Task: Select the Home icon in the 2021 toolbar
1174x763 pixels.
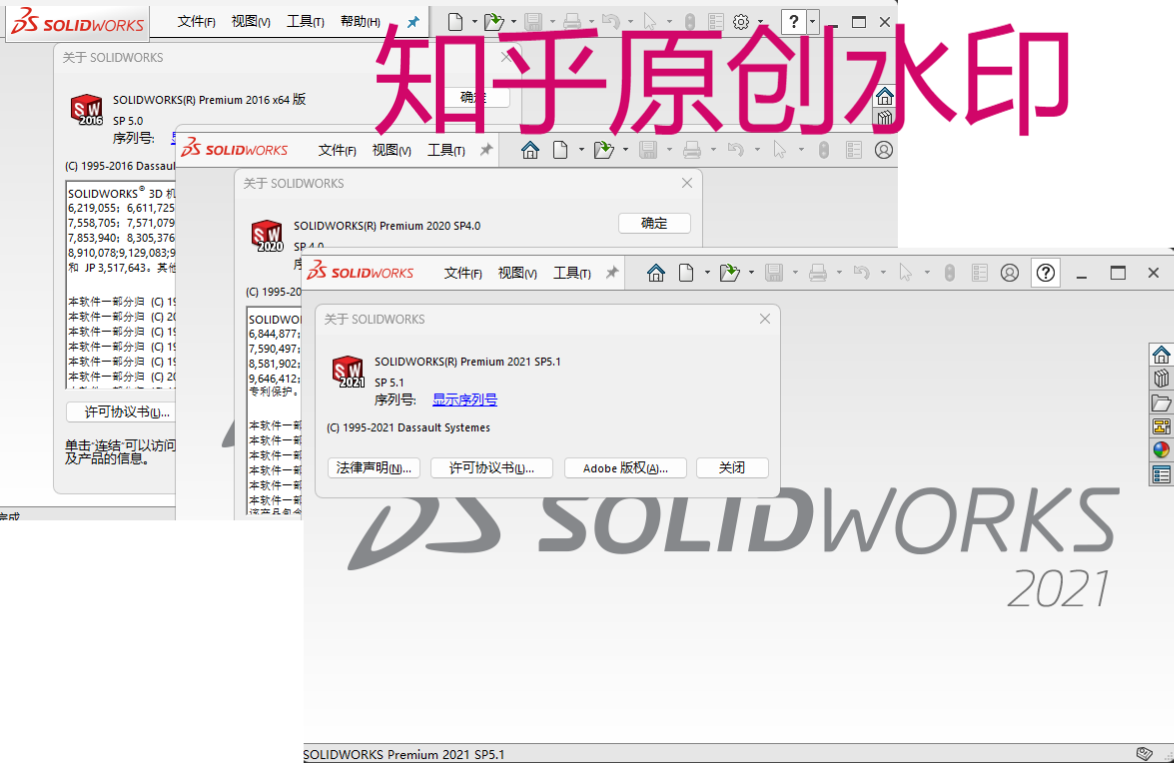Action: coord(656,272)
